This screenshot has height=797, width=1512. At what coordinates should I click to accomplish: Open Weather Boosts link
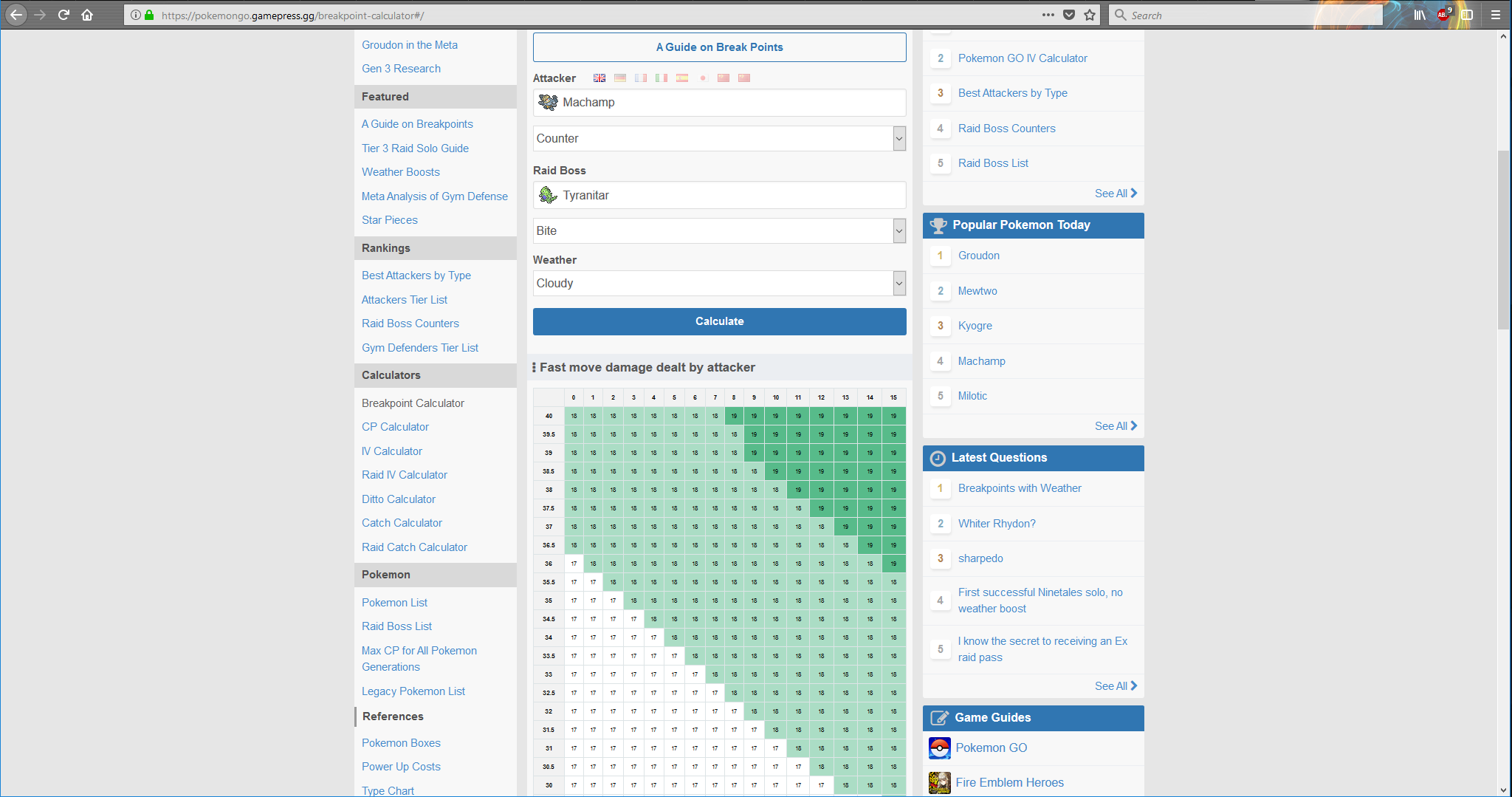[x=400, y=172]
